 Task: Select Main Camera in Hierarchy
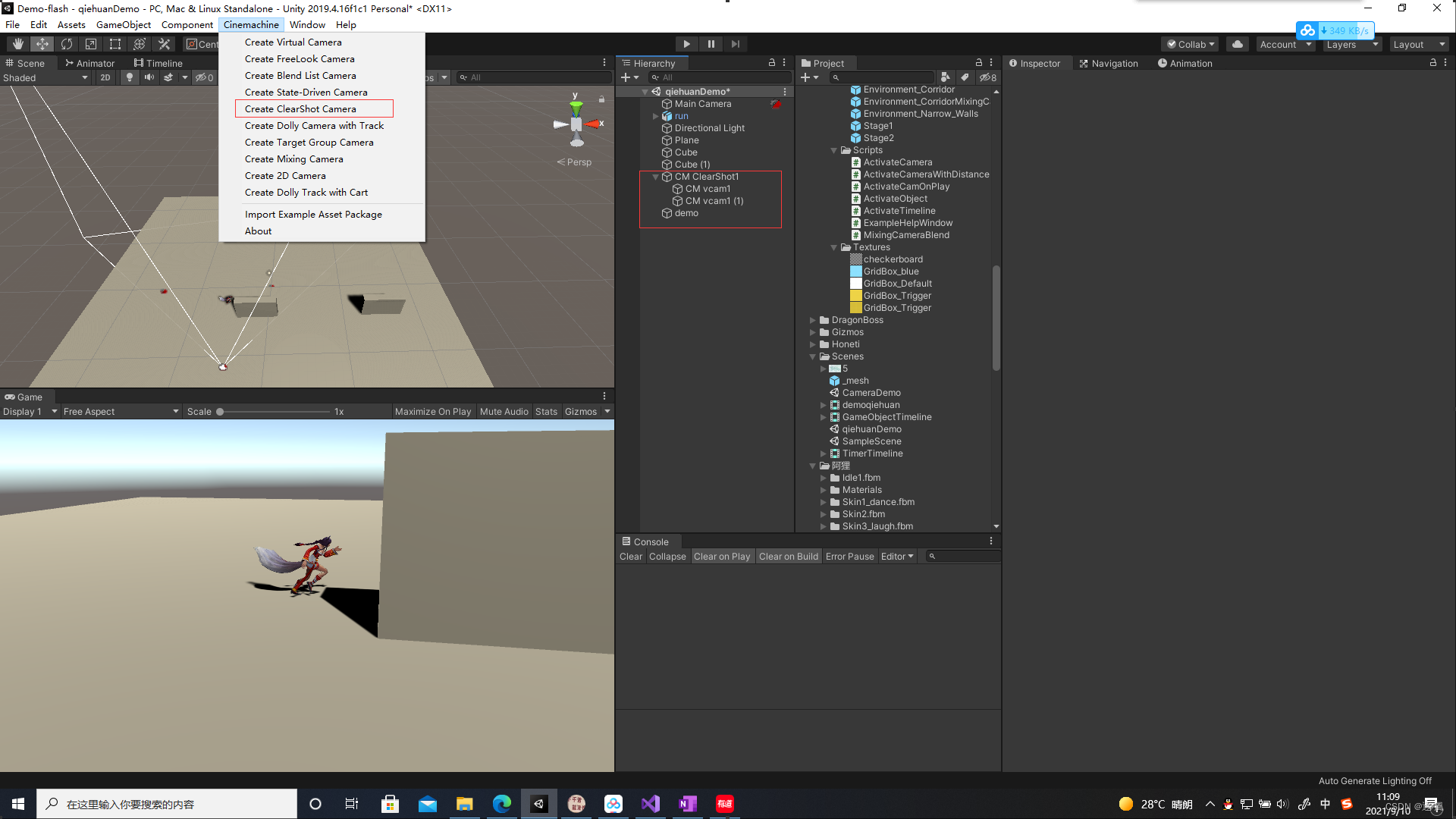(x=703, y=104)
